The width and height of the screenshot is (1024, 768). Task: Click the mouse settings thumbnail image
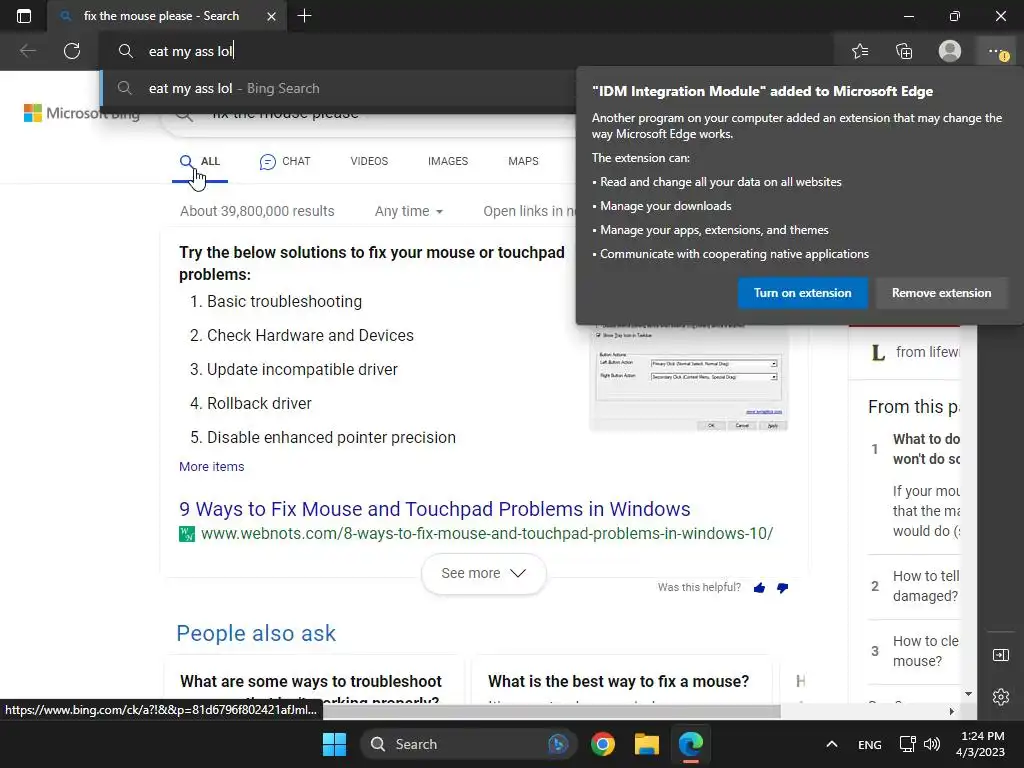click(x=688, y=377)
